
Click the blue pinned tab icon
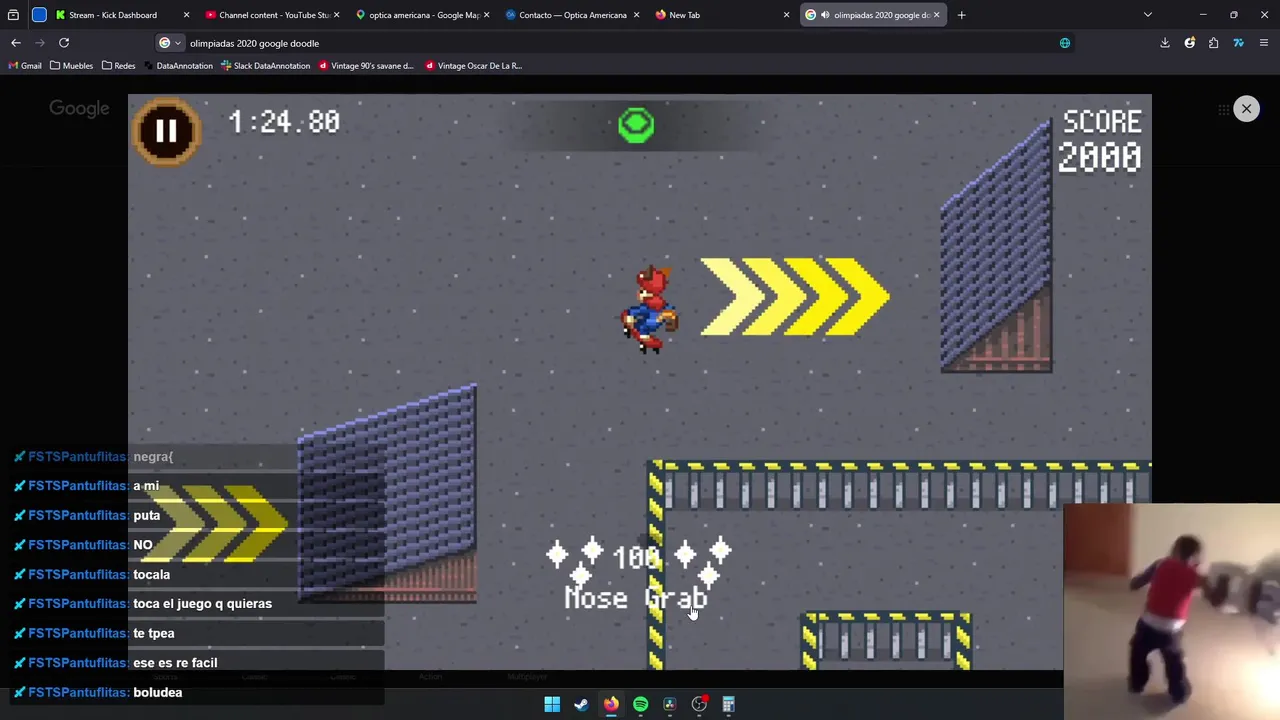(x=39, y=15)
